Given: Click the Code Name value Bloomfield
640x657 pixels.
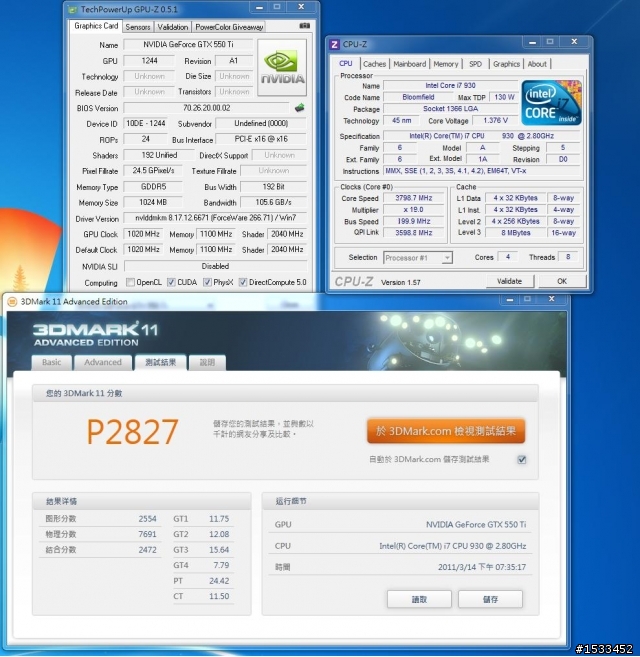Looking at the screenshot, I should point(418,97).
